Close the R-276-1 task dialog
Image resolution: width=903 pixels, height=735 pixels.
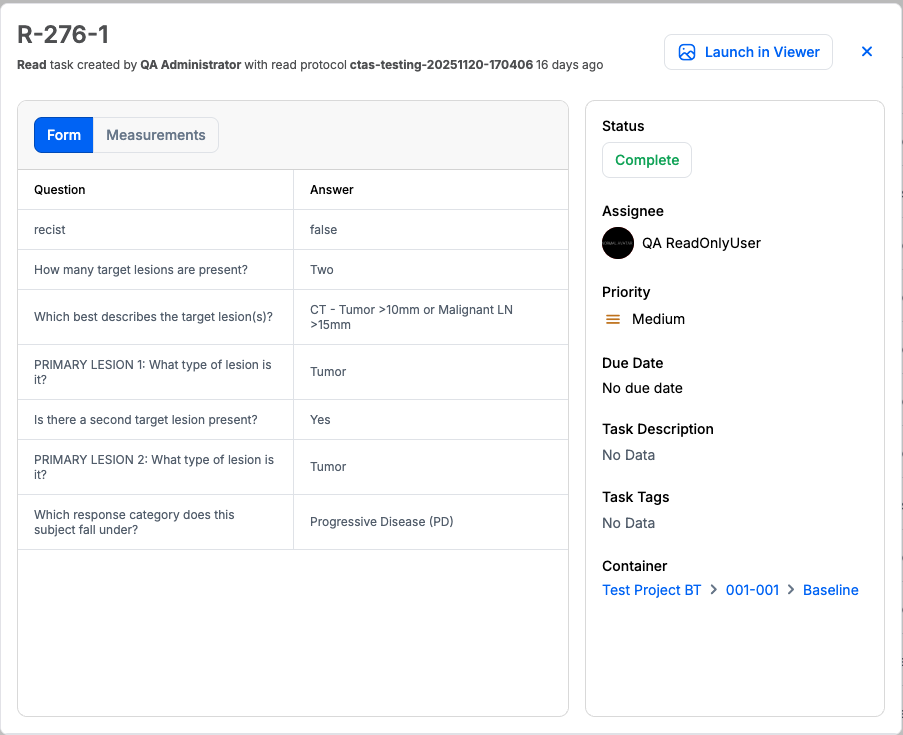[x=867, y=52]
